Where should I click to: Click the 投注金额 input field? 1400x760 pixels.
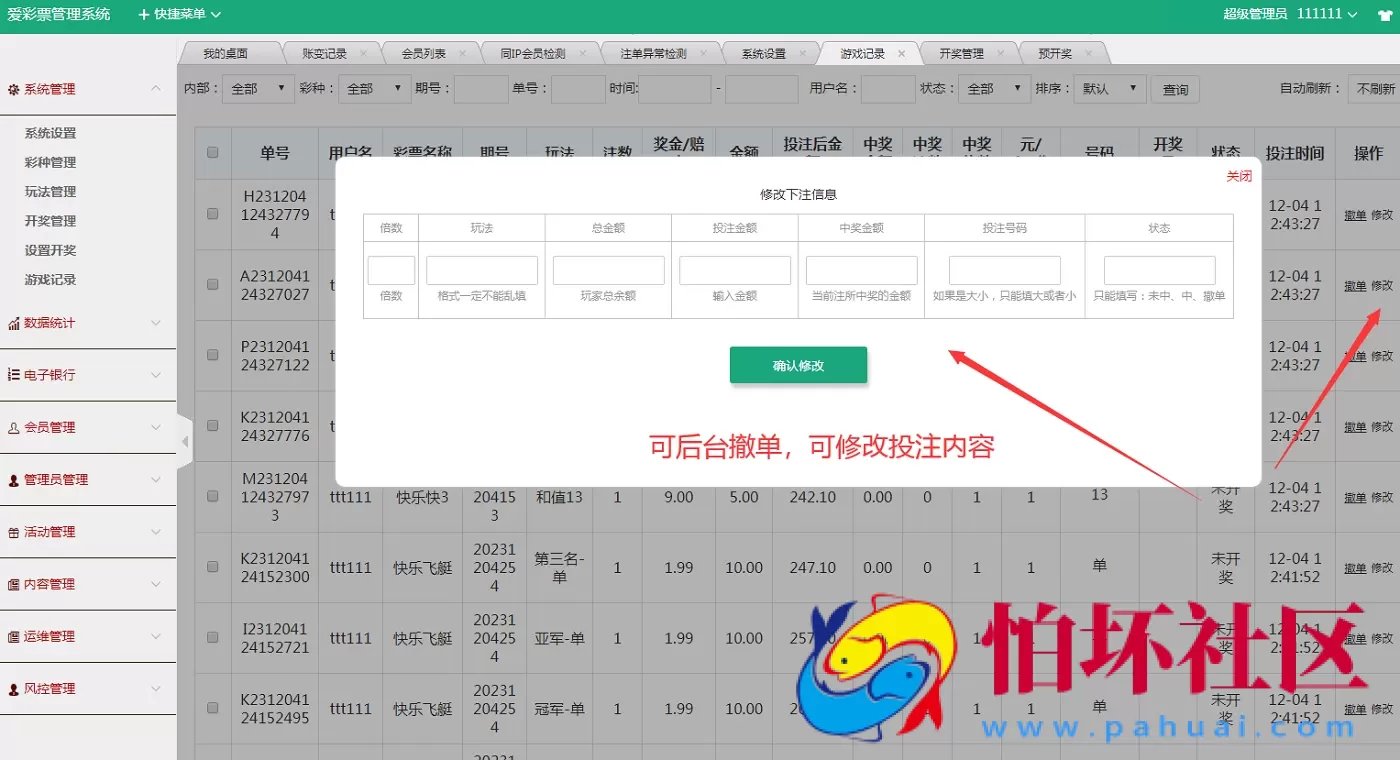(x=735, y=269)
